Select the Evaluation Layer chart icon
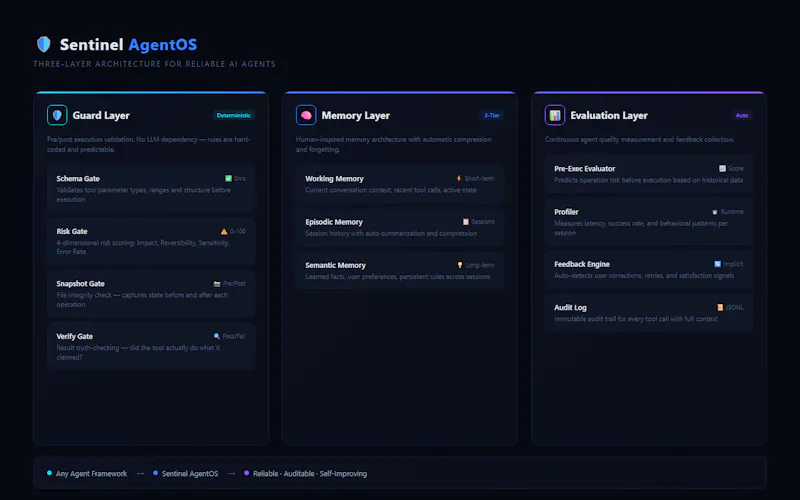The width and height of the screenshot is (800, 500). [x=555, y=115]
